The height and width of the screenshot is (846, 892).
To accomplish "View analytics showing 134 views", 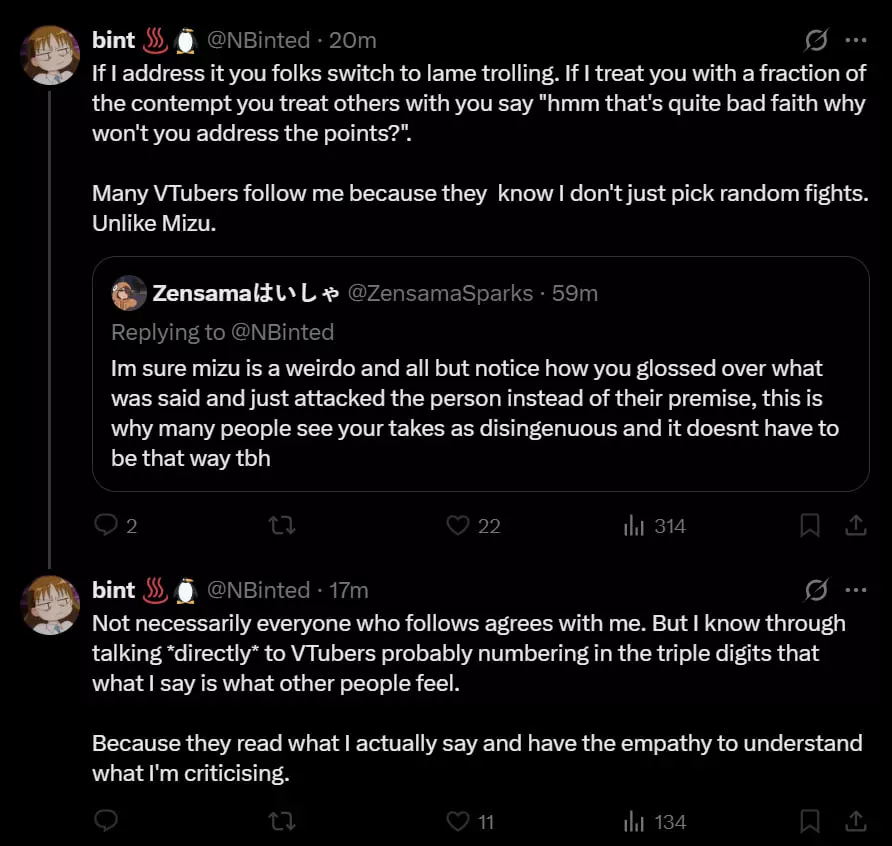I will [634, 821].
